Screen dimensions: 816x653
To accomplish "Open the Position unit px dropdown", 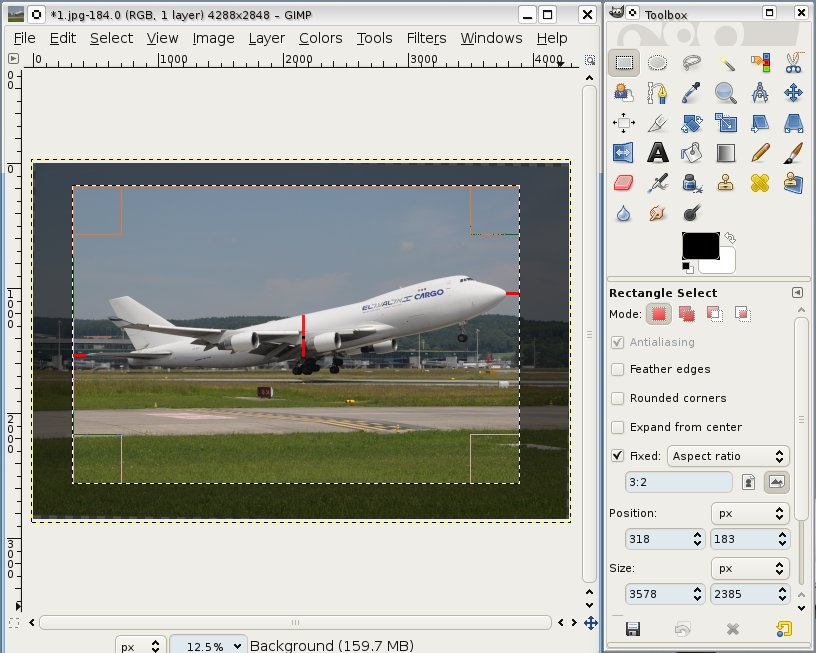I will tap(750, 513).
